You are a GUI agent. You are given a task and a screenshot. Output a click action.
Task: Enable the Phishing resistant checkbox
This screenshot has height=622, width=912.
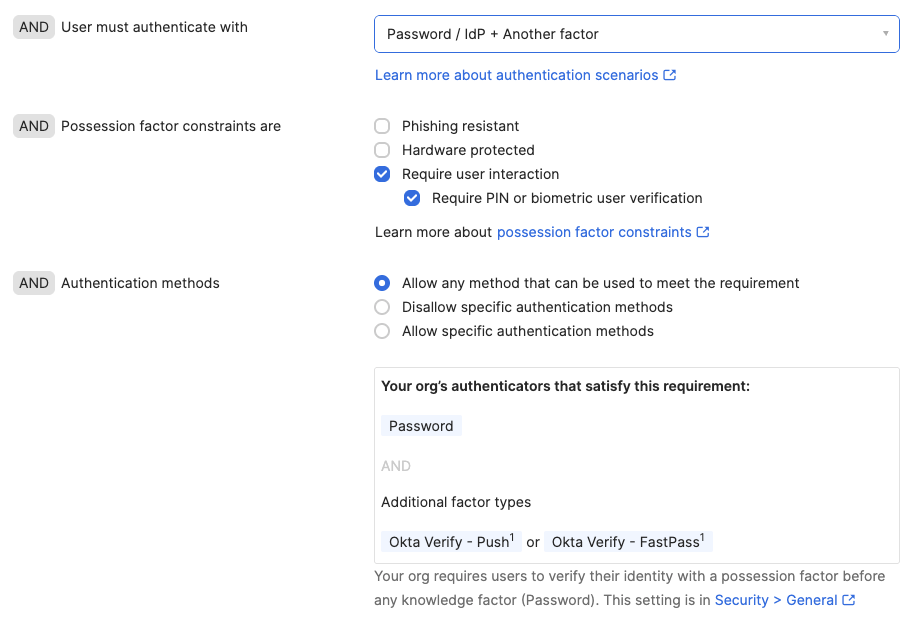[382, 126]
